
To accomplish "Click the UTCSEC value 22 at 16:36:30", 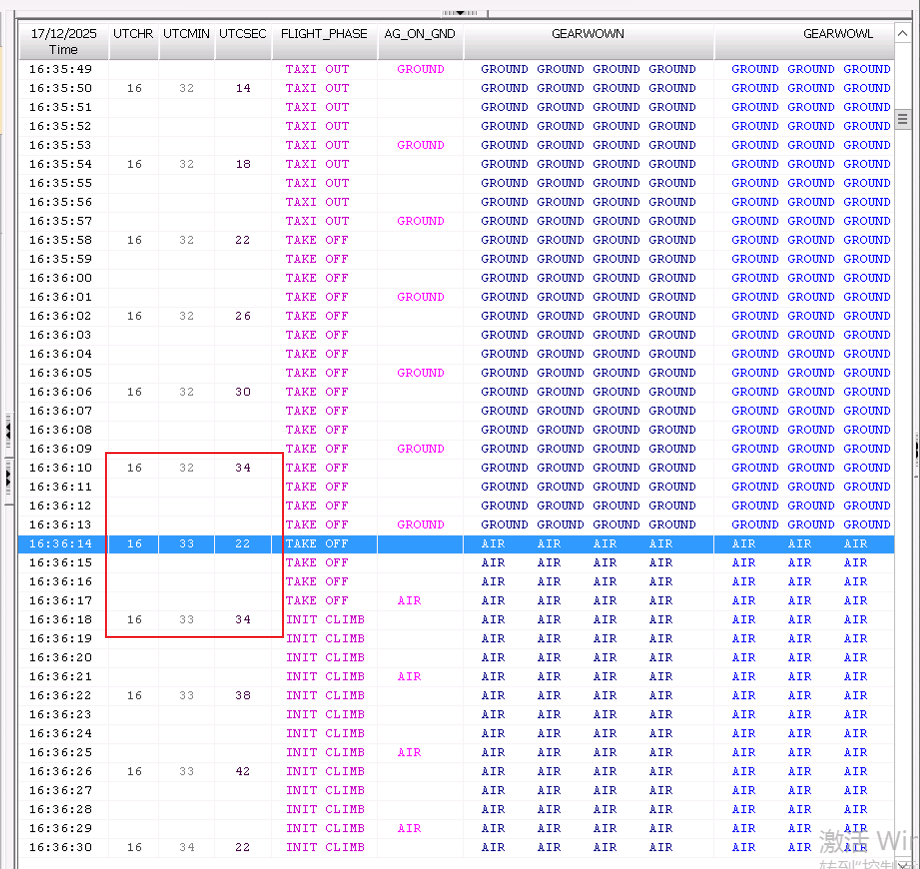I will 243,847.
